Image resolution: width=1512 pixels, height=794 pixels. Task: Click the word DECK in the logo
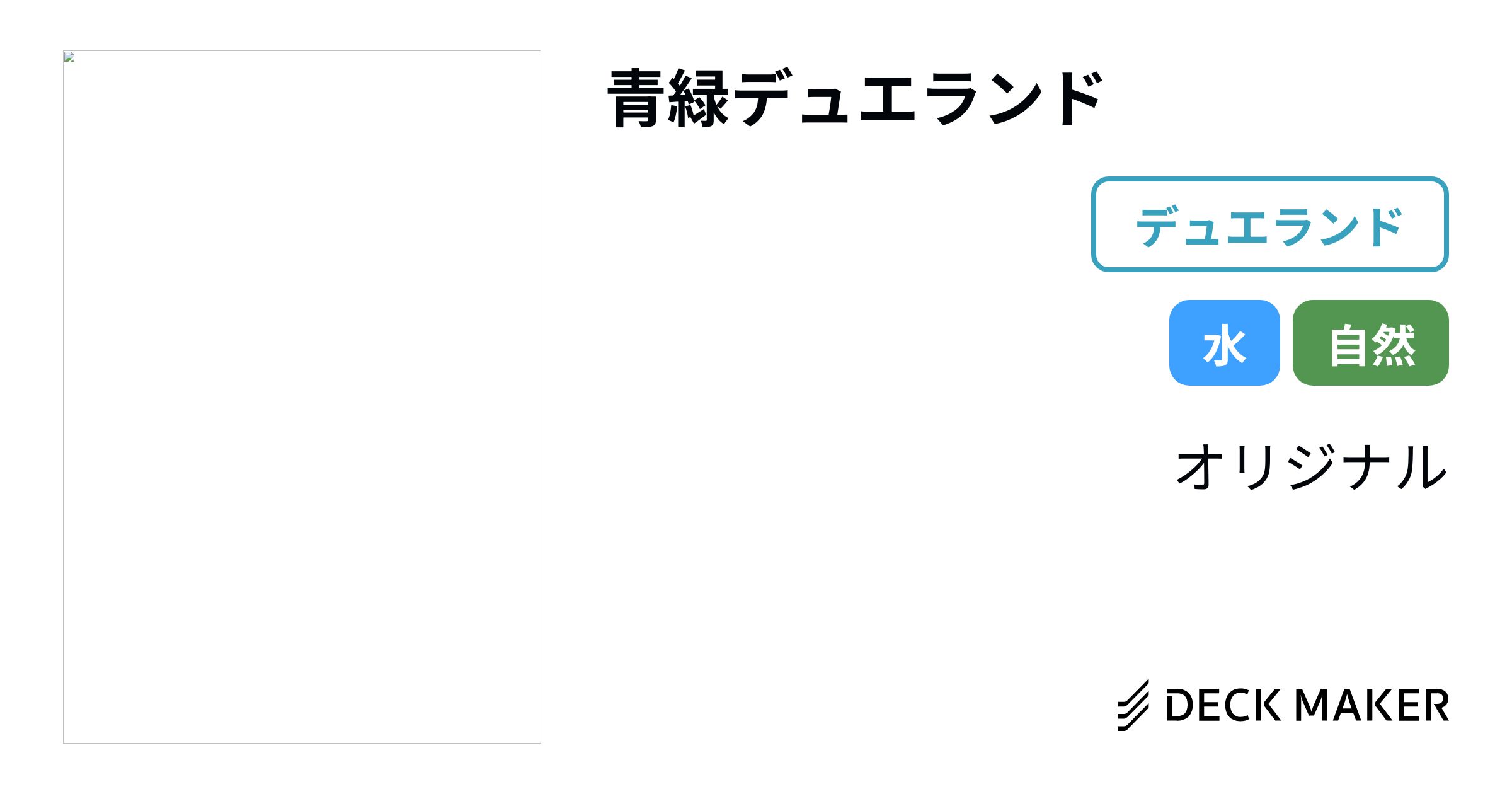[1223, 705]
